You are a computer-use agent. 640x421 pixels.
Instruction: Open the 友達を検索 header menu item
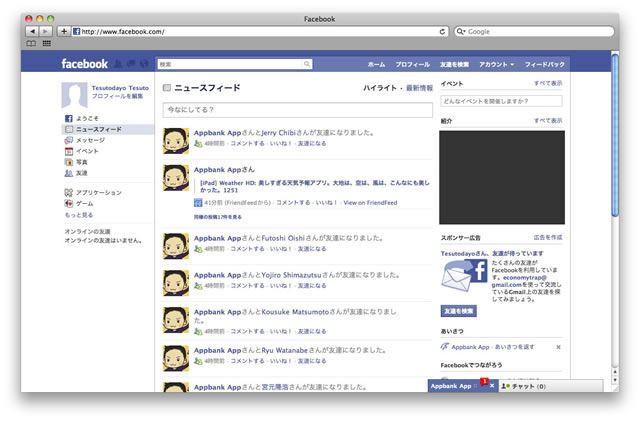point(454,65)
